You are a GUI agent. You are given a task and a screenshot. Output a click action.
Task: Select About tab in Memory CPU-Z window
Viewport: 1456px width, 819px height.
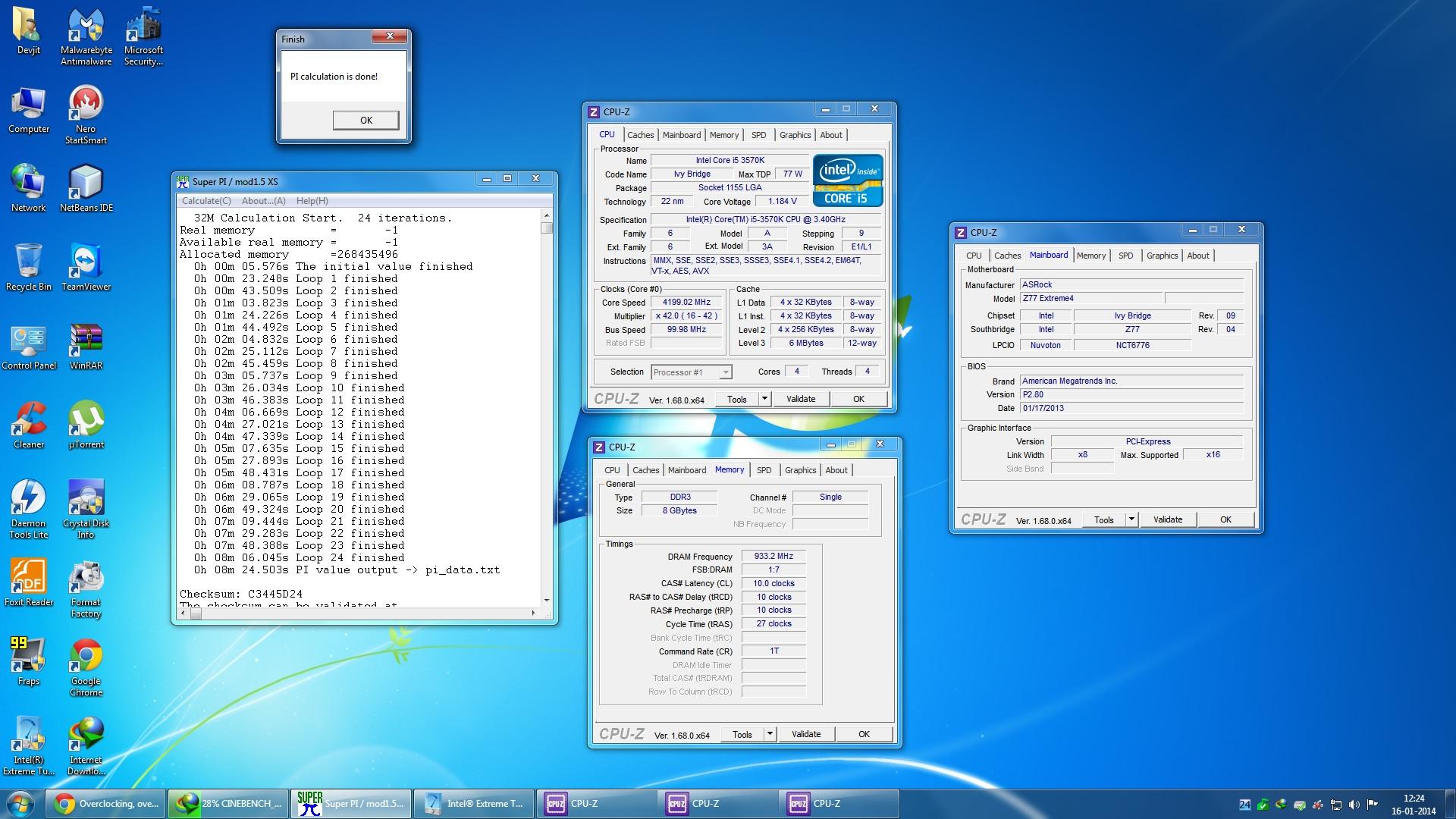point(836,470)
